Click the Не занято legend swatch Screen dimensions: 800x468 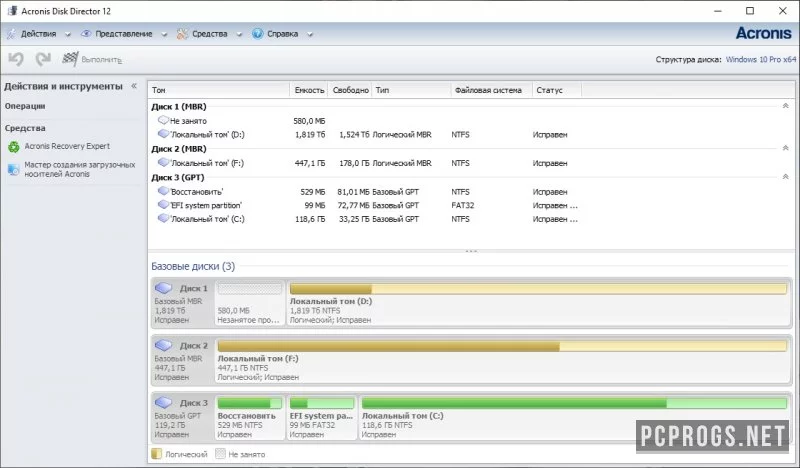220,454
